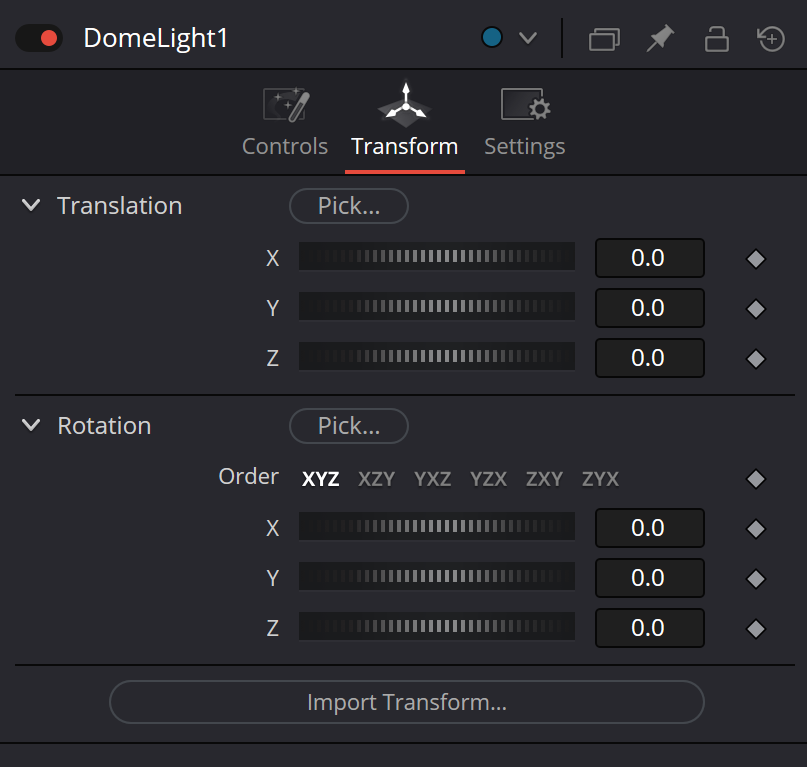Click Rotation X value field

[650, 528]
